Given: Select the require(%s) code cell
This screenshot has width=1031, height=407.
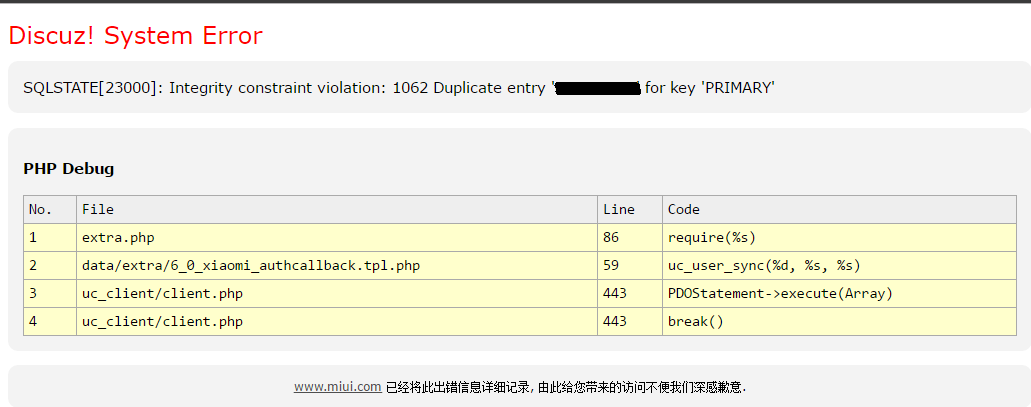Looking at the screenshot, I should tap(712, 237).
